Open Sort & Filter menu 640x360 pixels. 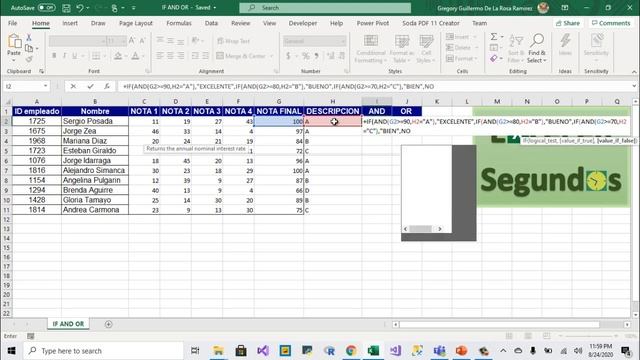(x=516, y=49)
